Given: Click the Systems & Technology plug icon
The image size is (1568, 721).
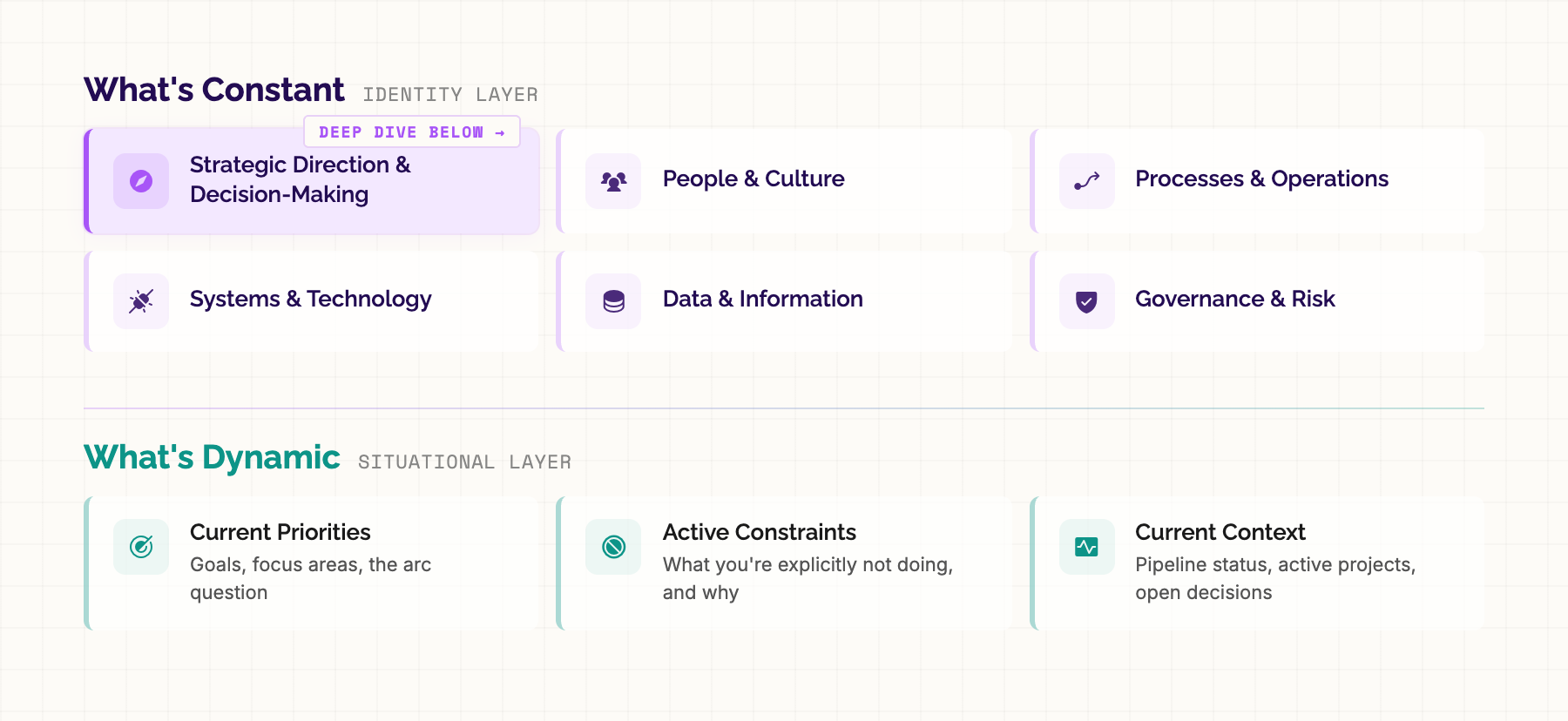Looking at the screenshot, I should 141,301.
